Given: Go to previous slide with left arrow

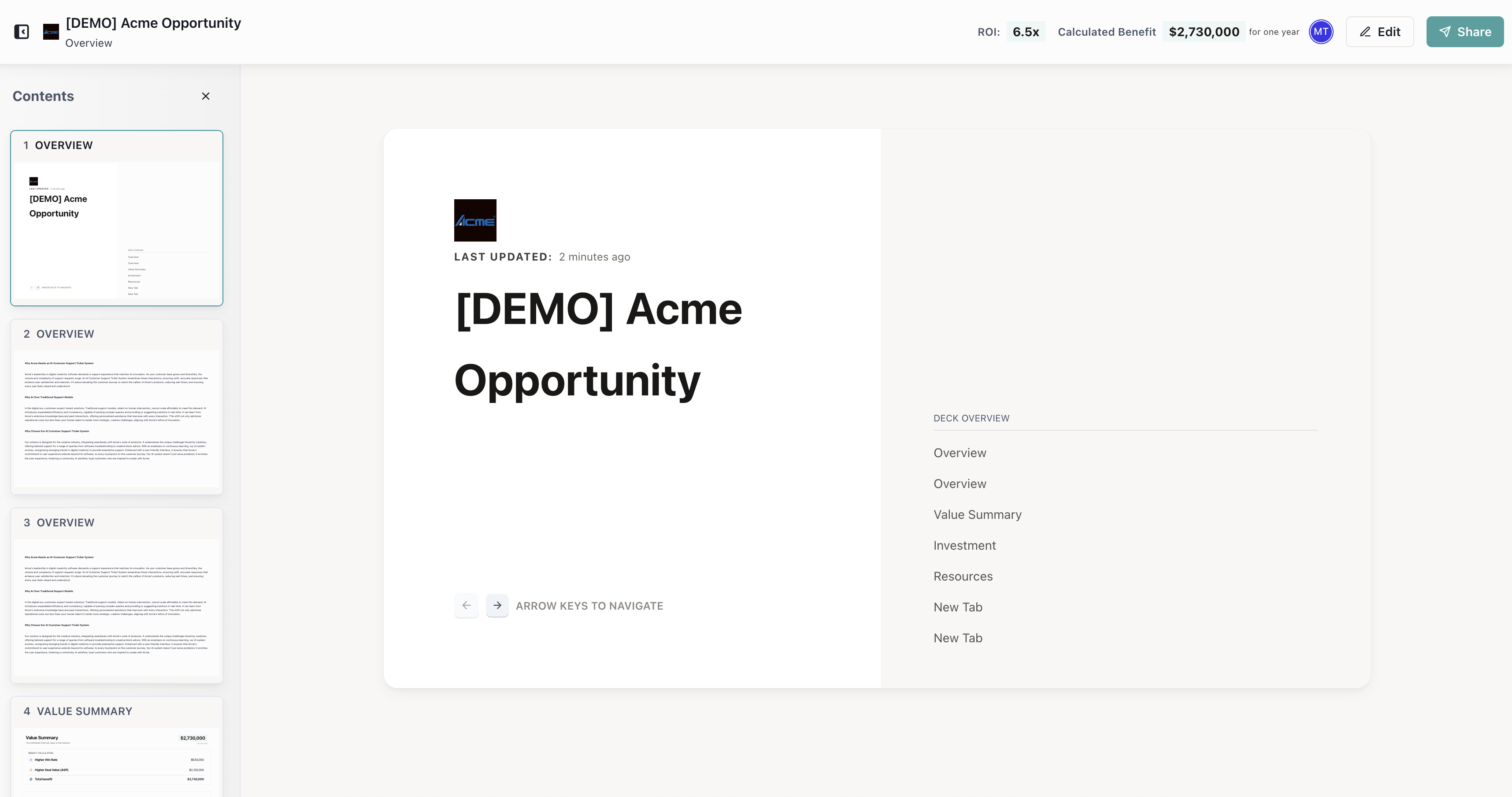Looking at the screenshot, I should coord(466,606).
